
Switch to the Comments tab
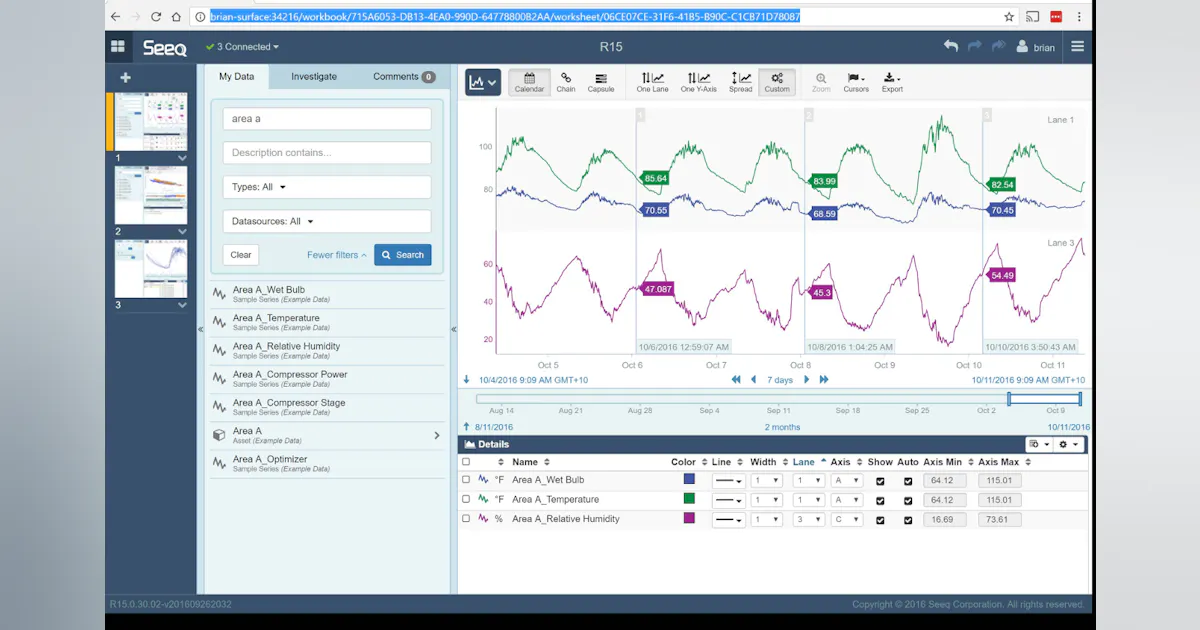[x=404, y=77]
